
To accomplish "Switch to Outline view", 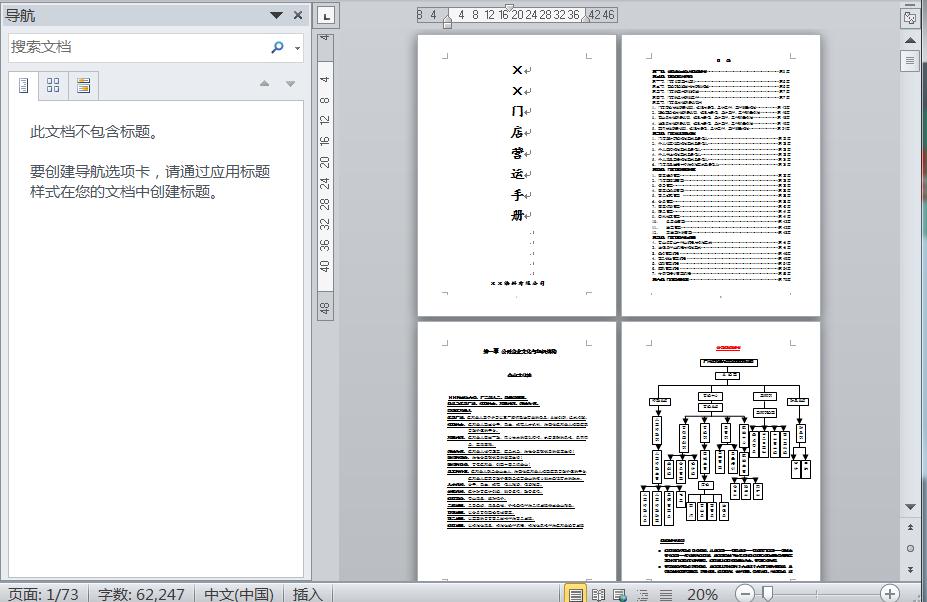I will coord(643,594).
